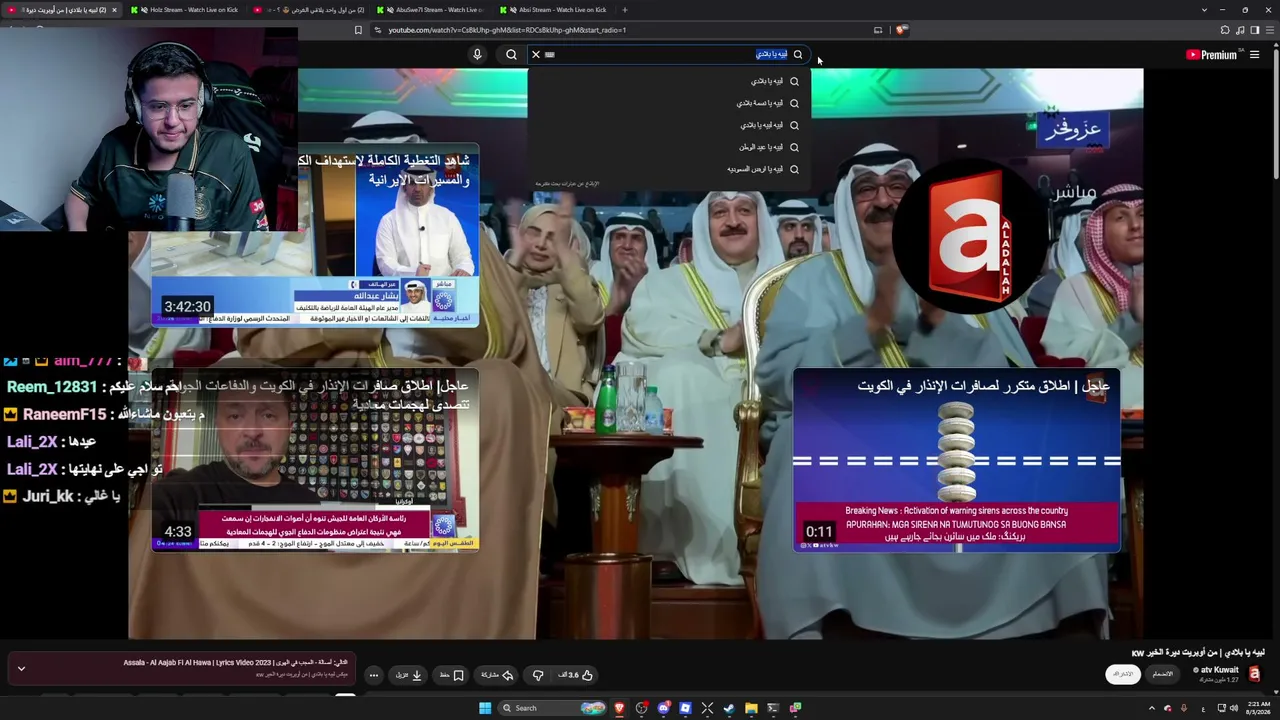This screenshot has width=1280, height=720.
Task: Dislike the video with thumbs down
Action: [x=538, y=675]
